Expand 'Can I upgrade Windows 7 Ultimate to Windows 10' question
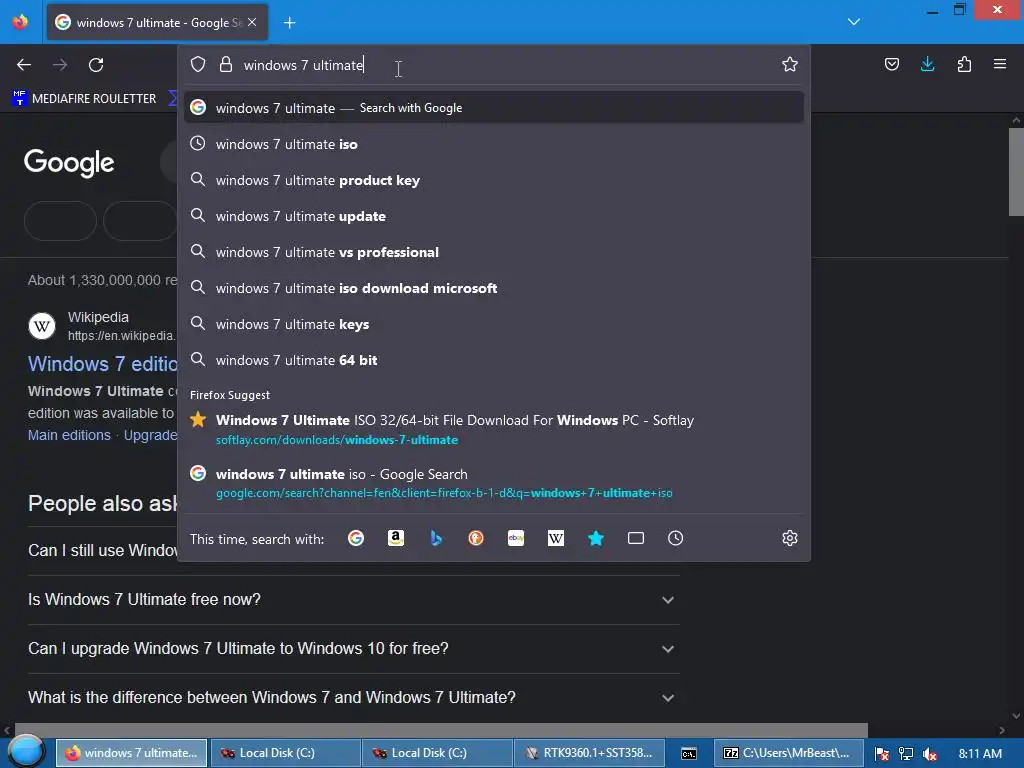Image resolution: width=1024 pixels, height=768 pixels. point(353,648)
